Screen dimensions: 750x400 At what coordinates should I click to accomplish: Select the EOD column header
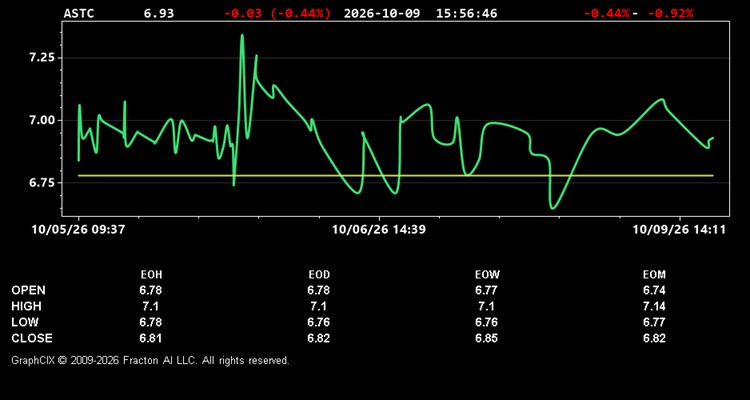tap(319, 275)
